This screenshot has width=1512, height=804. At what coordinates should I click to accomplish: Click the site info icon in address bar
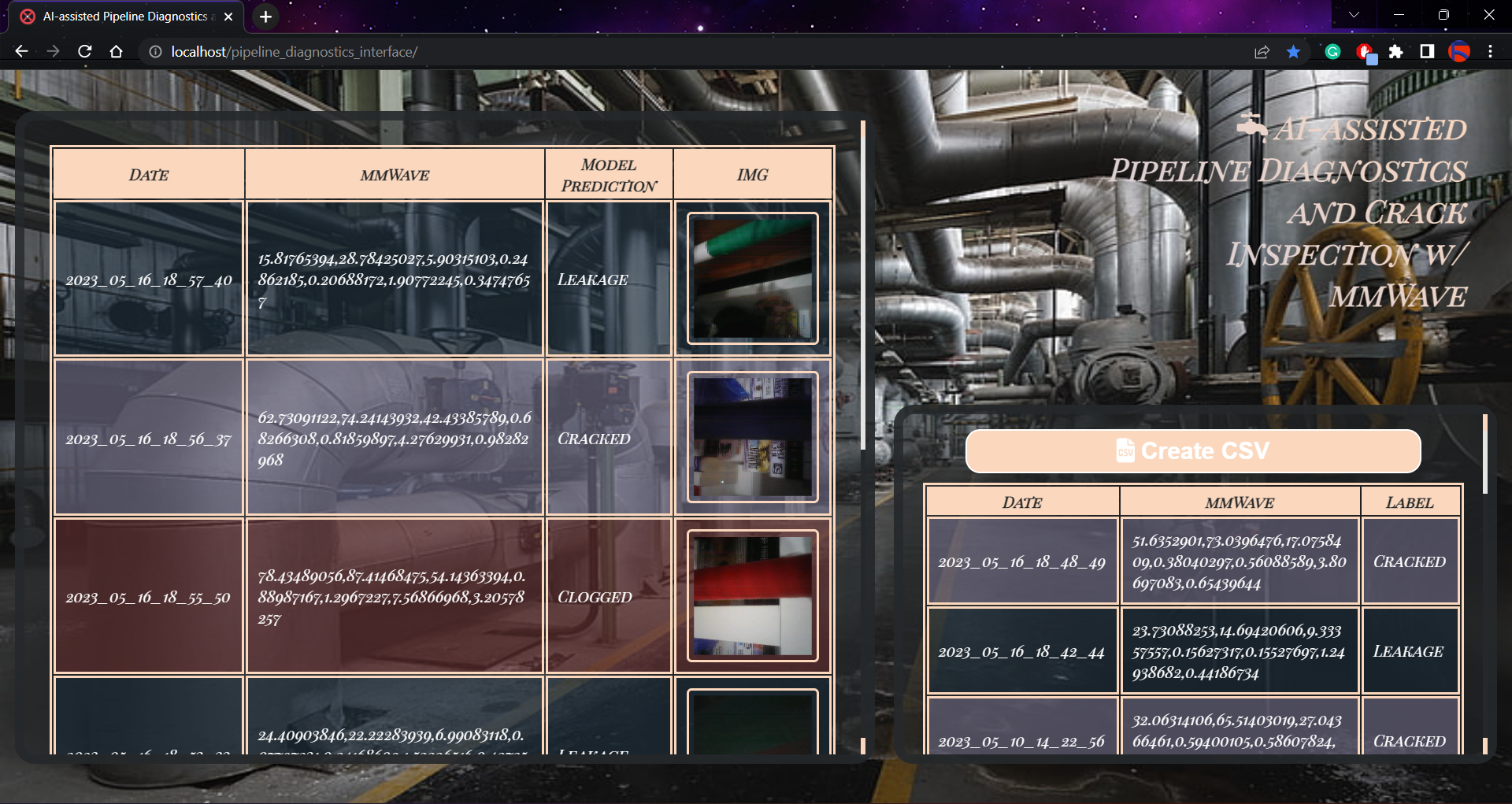coord(154,52)
